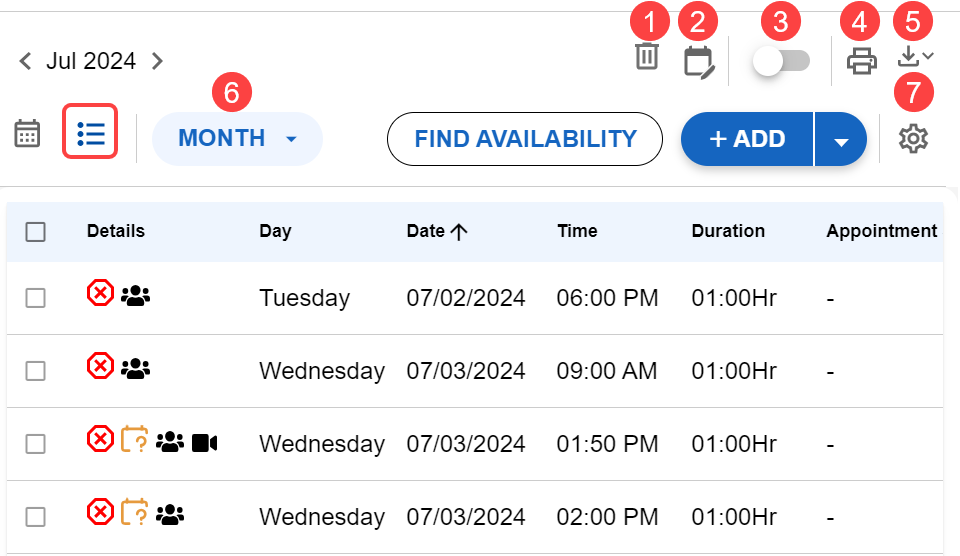This screenshot has height=556, width=960.
Task: Click tentative calendar icon in 02:00 PM row
Action: click(135, 514)
